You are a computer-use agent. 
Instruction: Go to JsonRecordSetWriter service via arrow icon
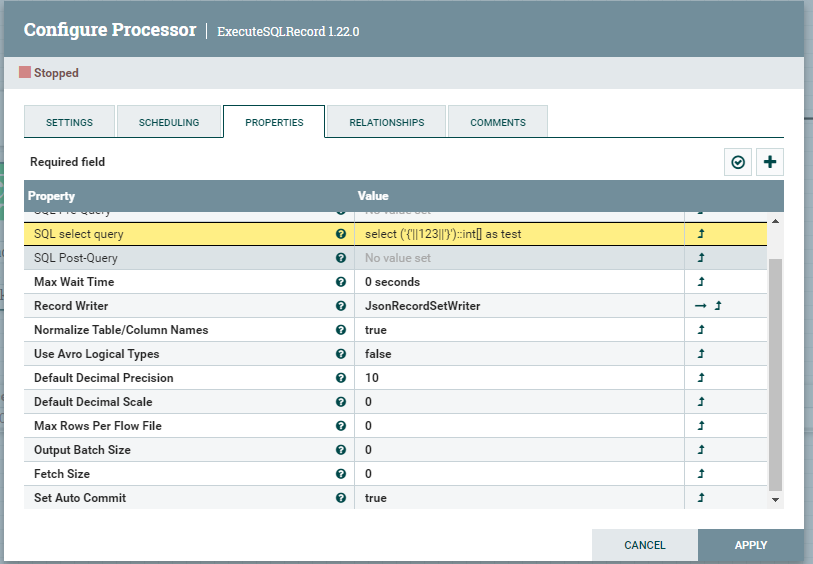(700, 306)
